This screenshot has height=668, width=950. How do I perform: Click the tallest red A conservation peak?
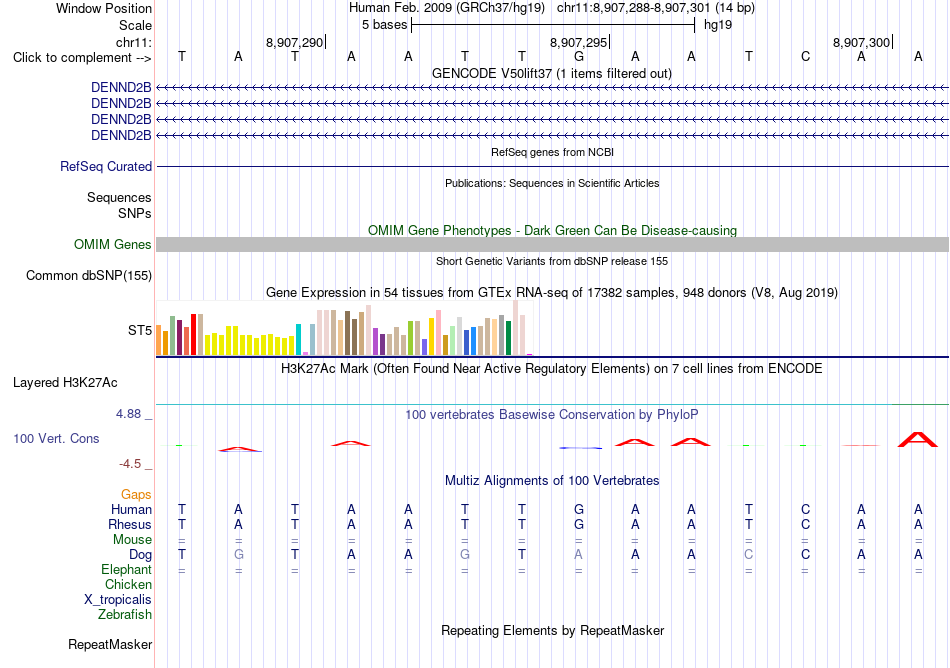(x=917, y=440)
